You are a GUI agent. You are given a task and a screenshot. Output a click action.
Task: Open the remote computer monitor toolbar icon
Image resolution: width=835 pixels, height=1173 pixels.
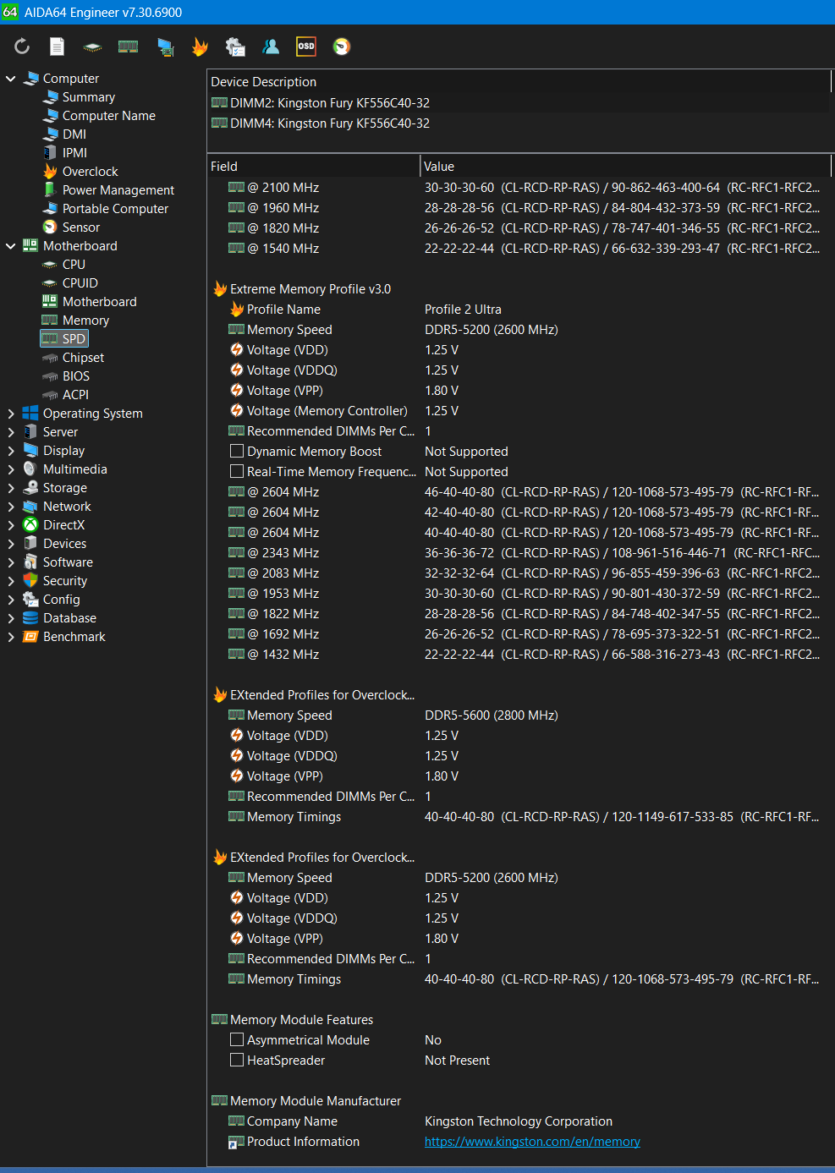pos(165,47)
